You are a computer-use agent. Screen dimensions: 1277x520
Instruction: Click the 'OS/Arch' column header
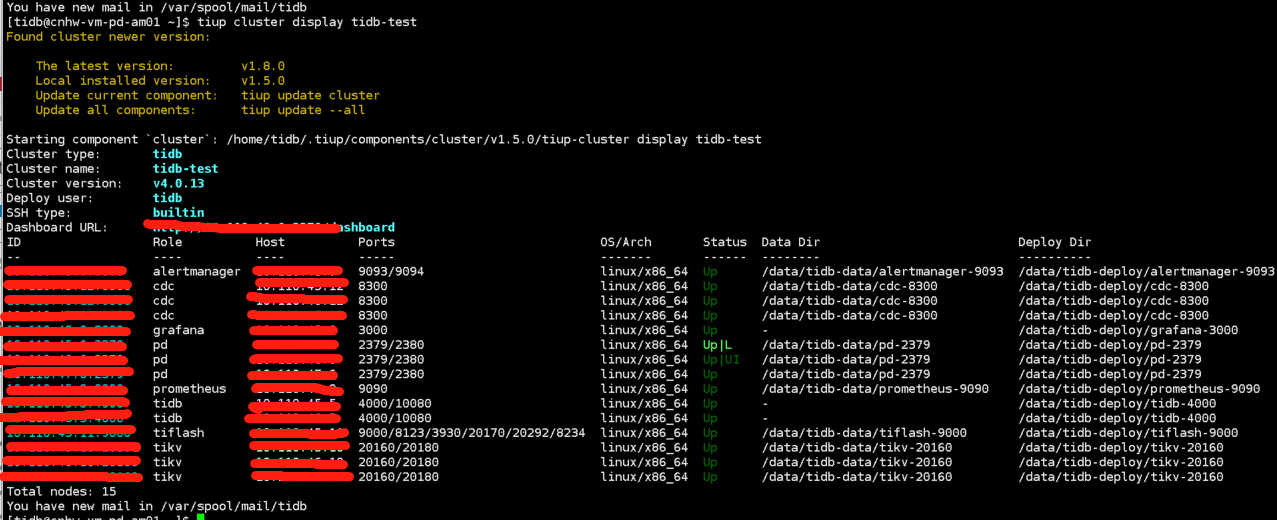[x=625, y=242]
